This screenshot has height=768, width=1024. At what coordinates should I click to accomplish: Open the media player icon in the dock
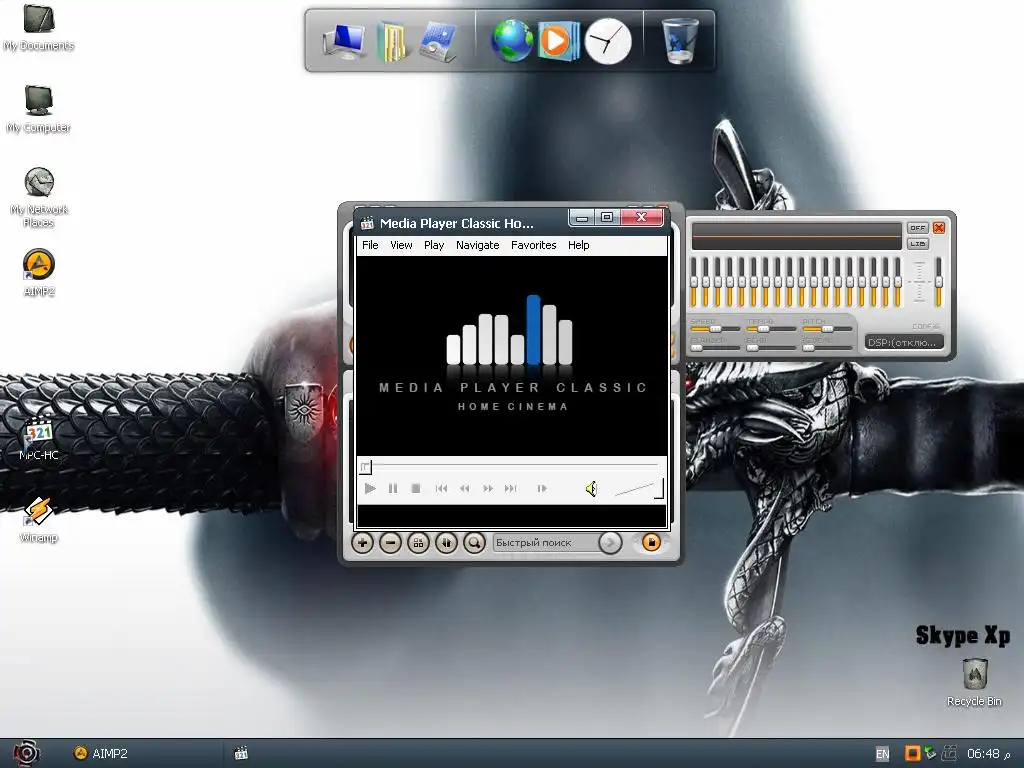coord(558,41)
